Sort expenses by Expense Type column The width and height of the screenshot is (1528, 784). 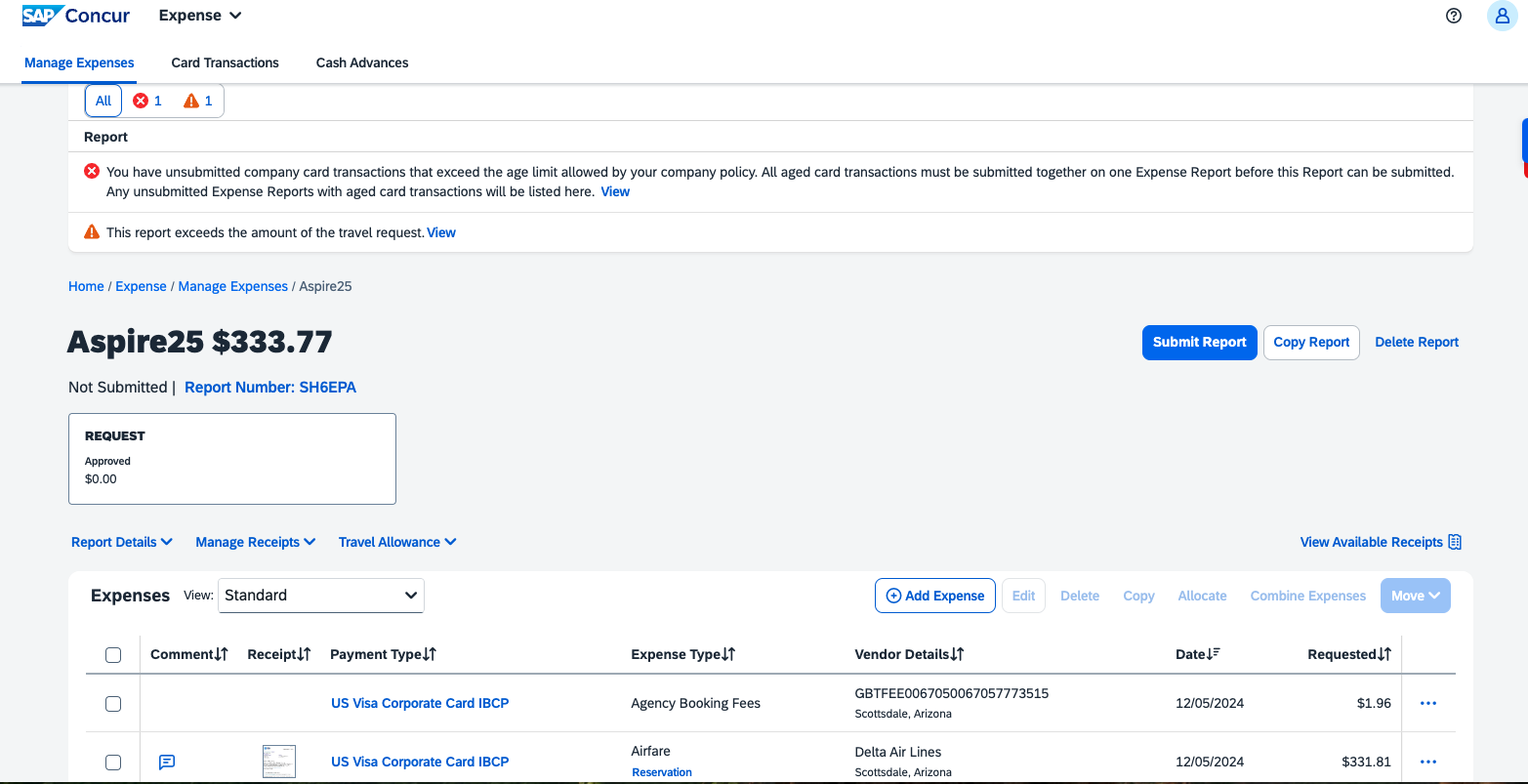683,654
